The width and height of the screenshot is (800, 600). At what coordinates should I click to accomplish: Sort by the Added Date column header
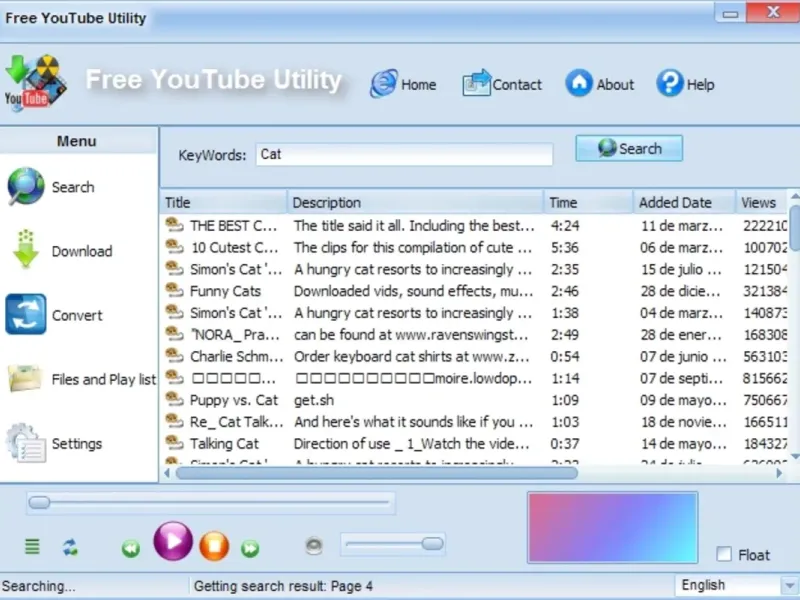tap(685, 203)
